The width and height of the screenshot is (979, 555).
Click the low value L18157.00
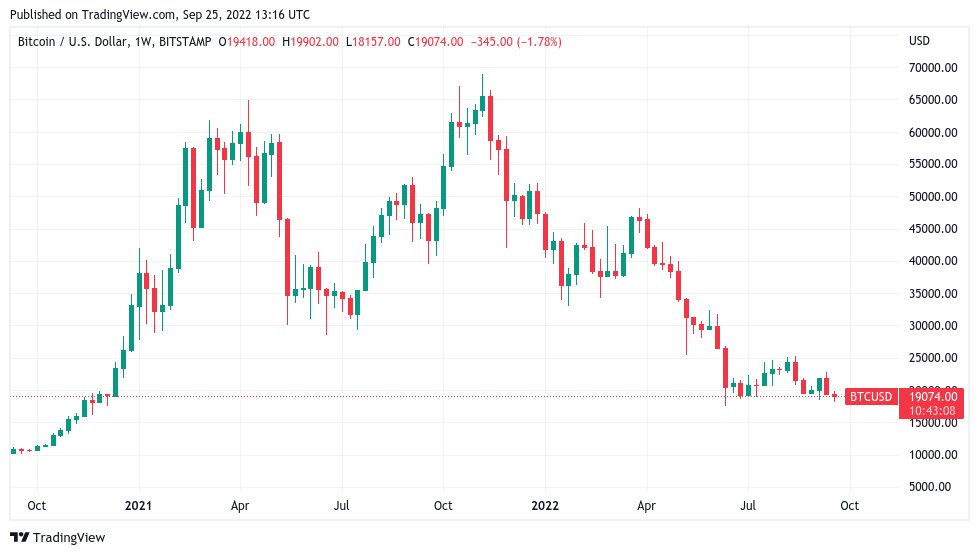(373, 42)
